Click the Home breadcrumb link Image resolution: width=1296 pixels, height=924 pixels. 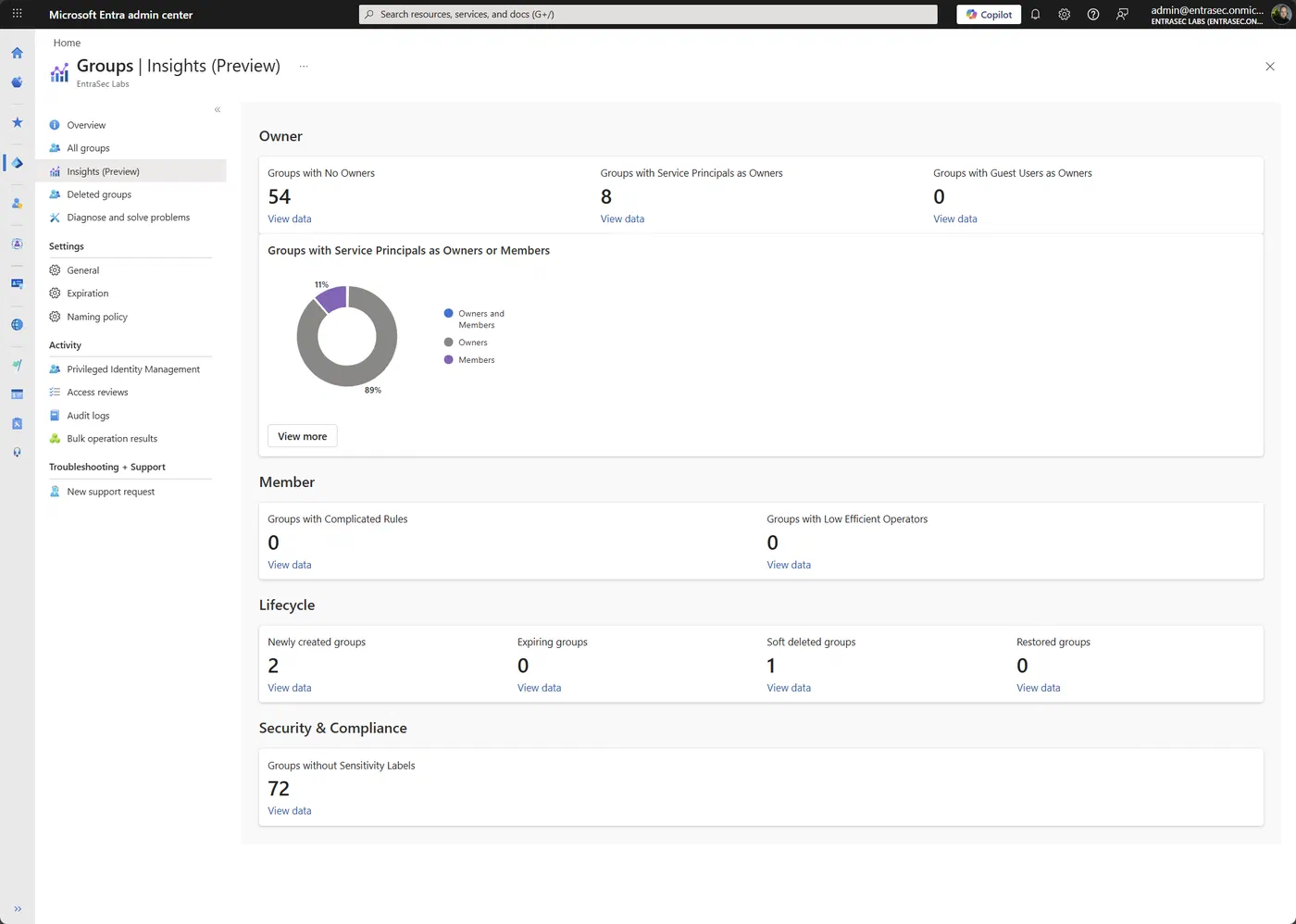tap(67, 43)
